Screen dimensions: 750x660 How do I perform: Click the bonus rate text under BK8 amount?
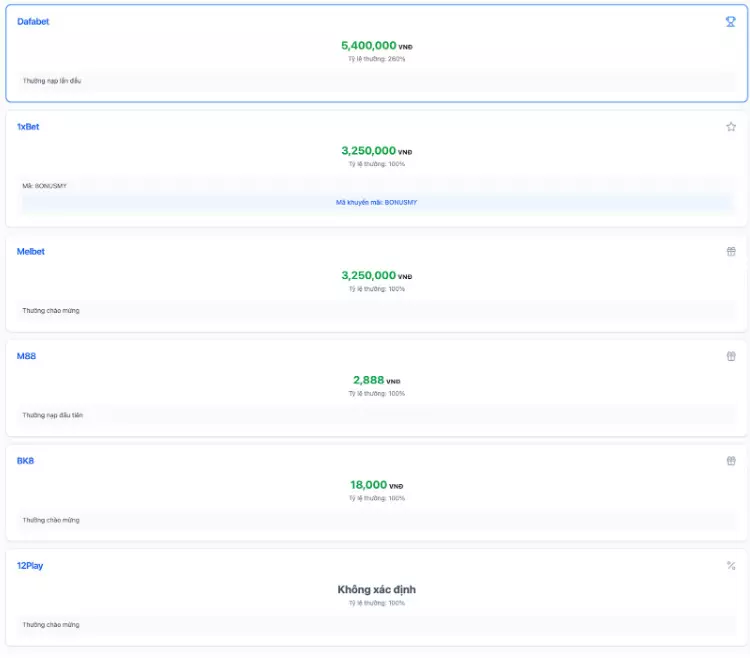376,498
